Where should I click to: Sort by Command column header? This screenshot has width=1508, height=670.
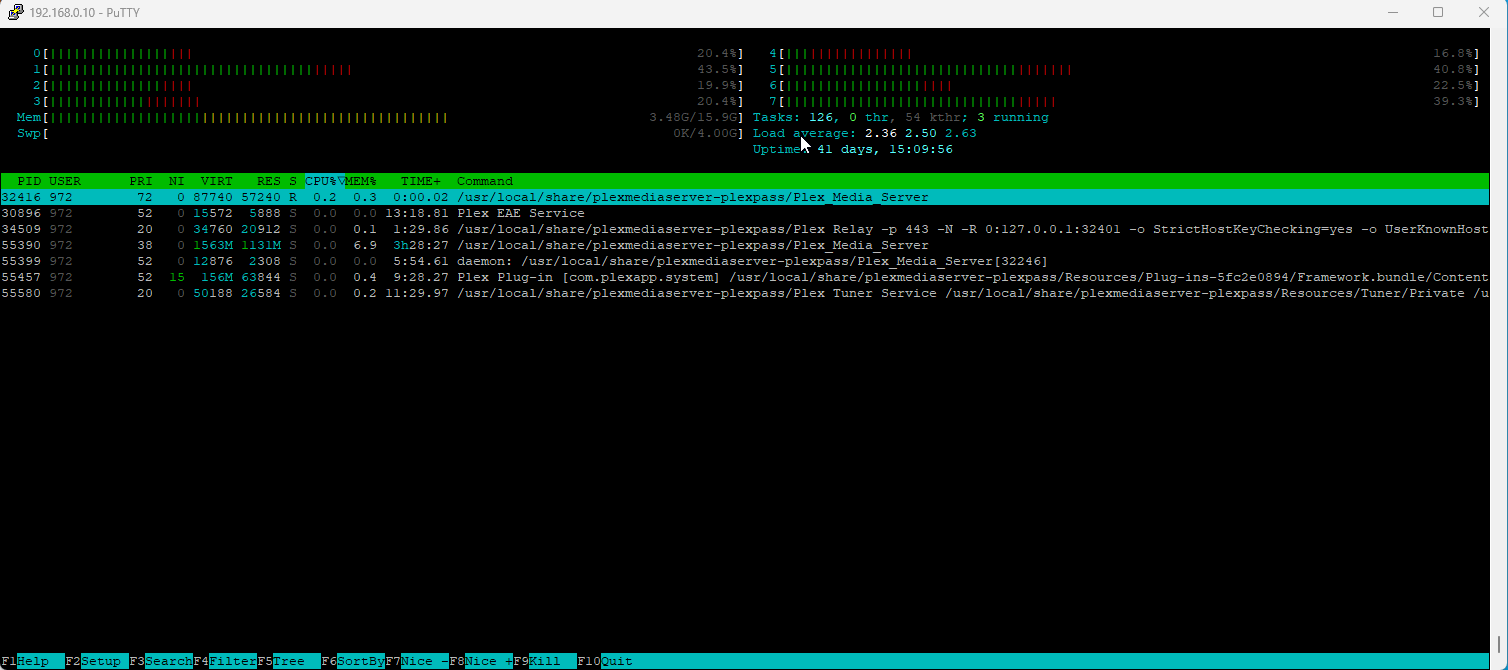point(485,181)
